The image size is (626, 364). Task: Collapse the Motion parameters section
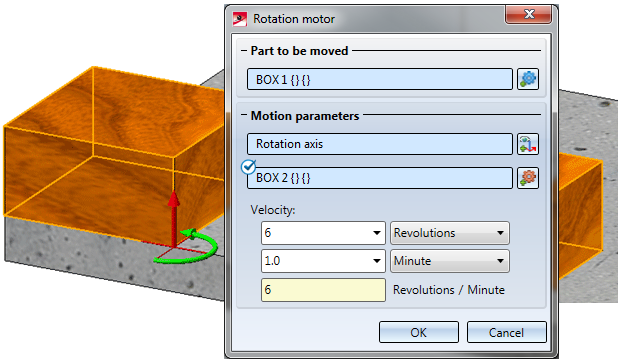244,116
